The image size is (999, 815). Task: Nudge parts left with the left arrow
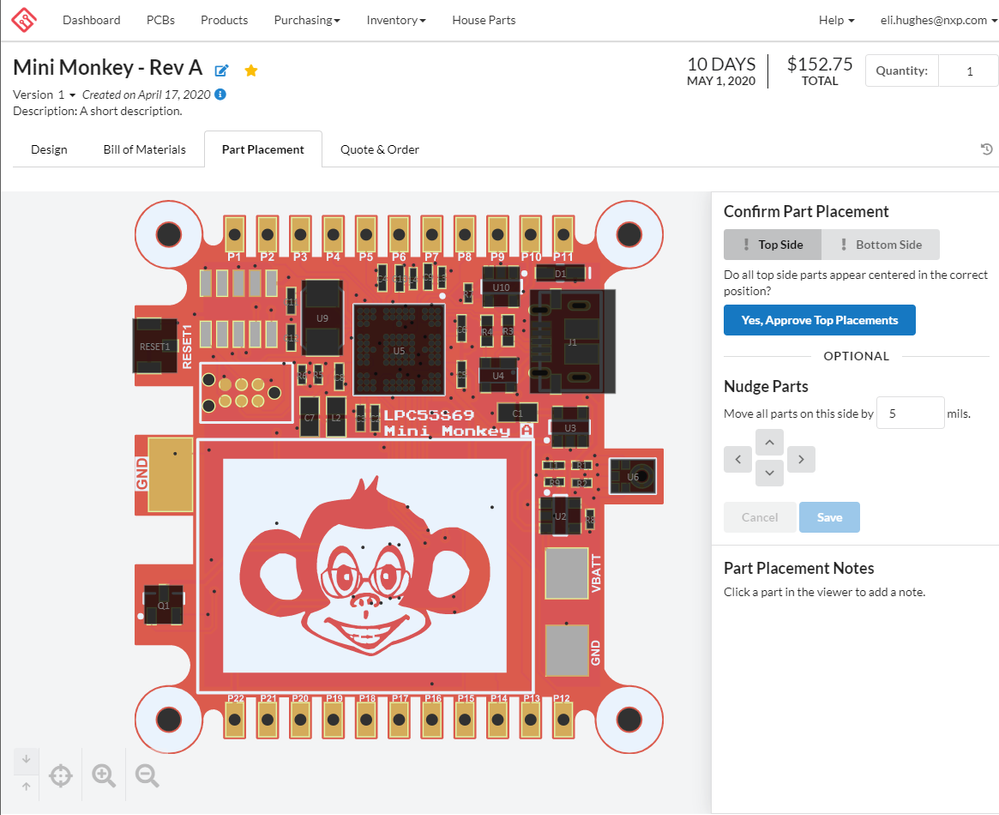[737, 460]
